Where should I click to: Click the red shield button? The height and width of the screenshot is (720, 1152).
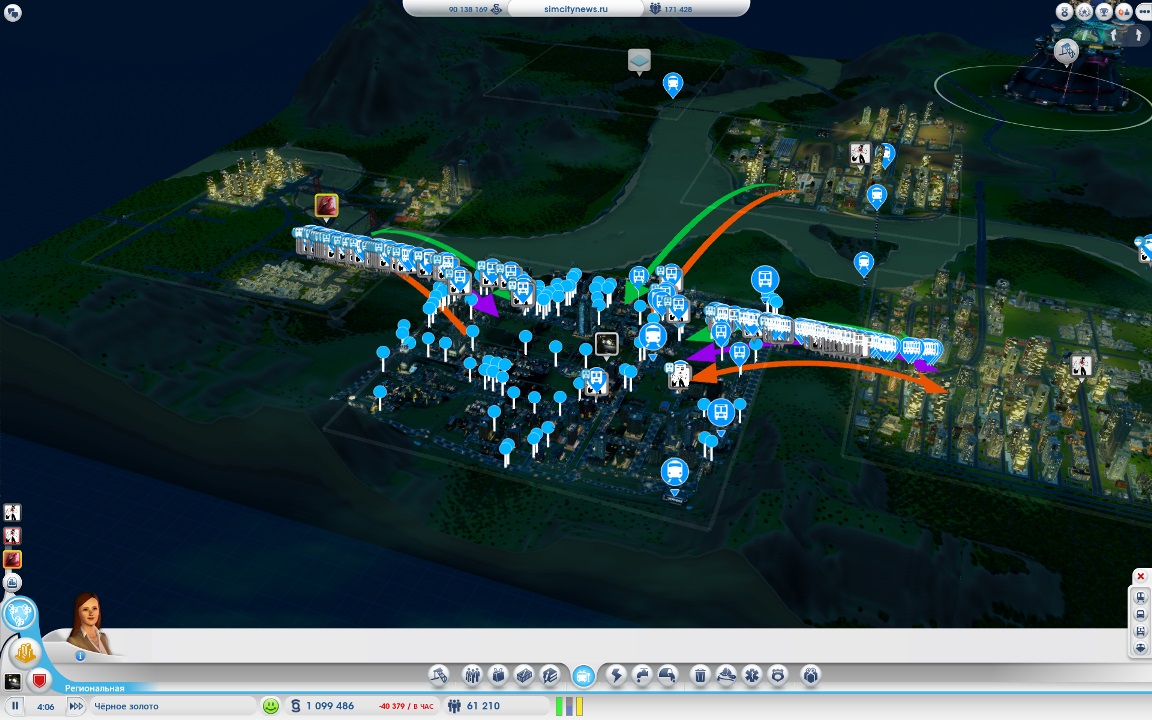(39, 681)
